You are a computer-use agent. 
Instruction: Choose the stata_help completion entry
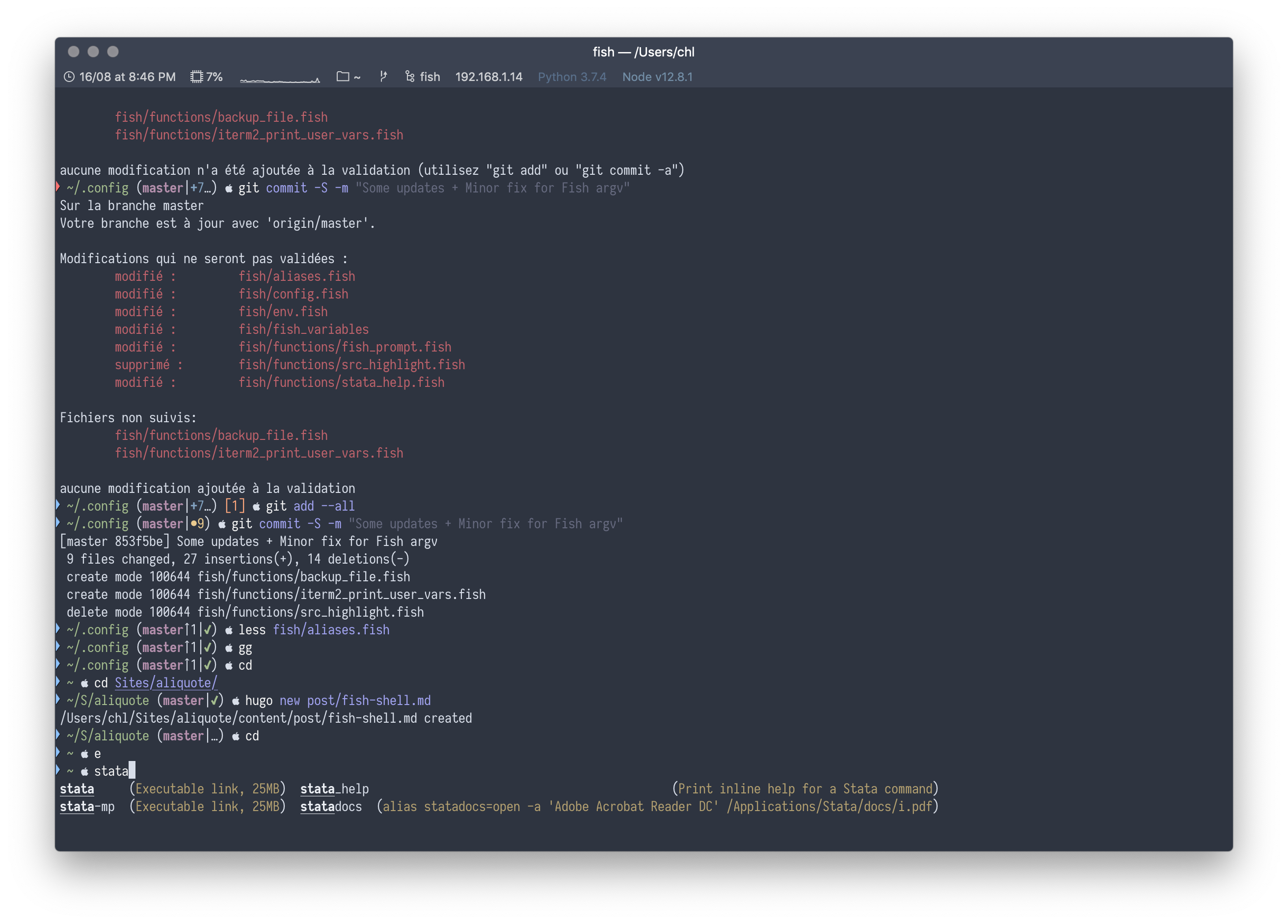[x=334, y=789]
